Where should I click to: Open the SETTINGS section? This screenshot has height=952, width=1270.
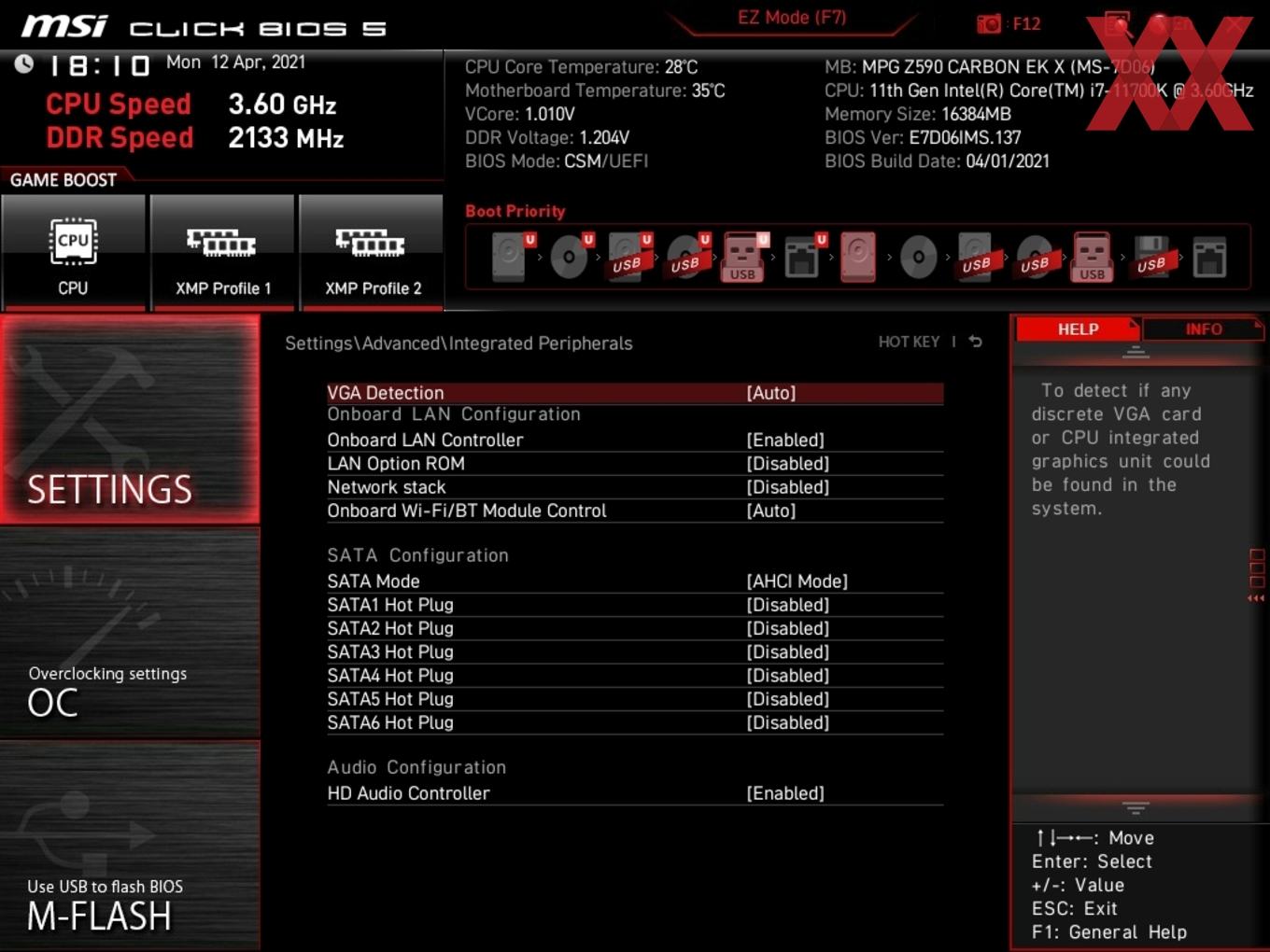(x=130, y=419)
